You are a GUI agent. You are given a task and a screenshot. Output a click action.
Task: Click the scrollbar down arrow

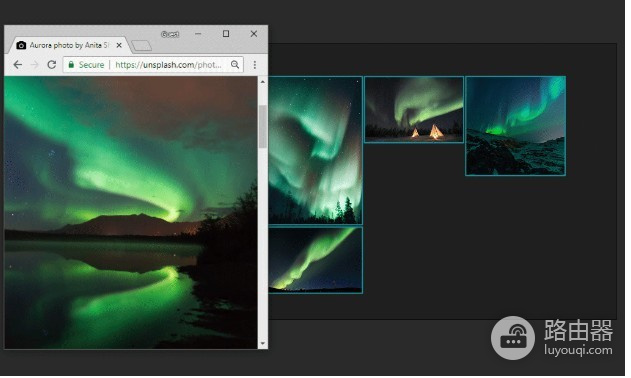[x=263, y=343]
